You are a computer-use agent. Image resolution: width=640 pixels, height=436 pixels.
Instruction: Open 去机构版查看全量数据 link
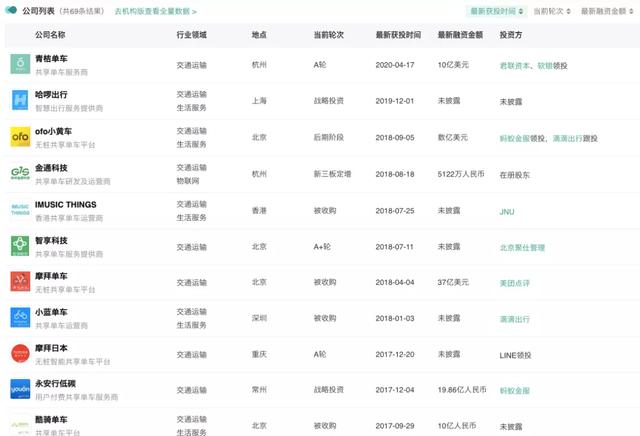pyautogui.click(x=156, y=11)
